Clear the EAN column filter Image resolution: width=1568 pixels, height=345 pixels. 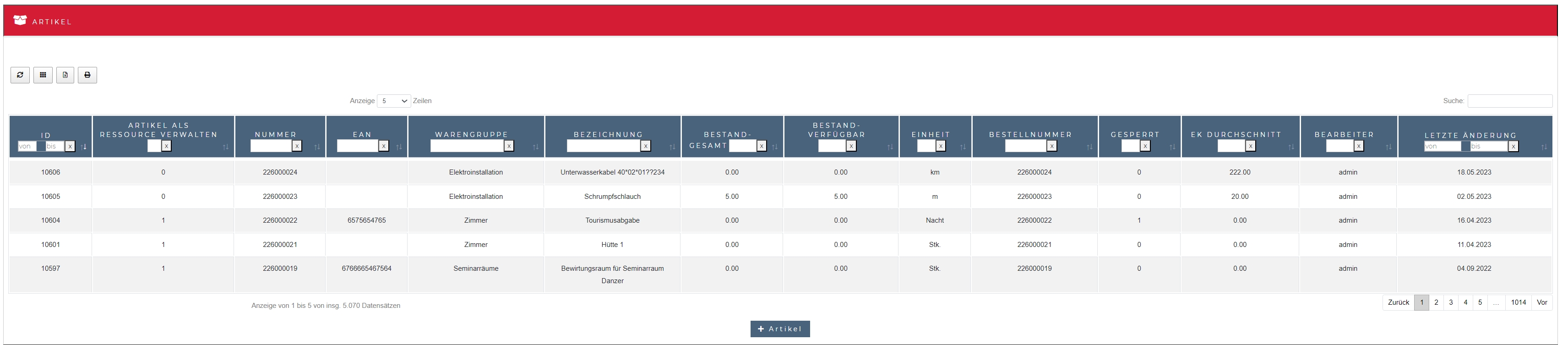pos(383,146)
